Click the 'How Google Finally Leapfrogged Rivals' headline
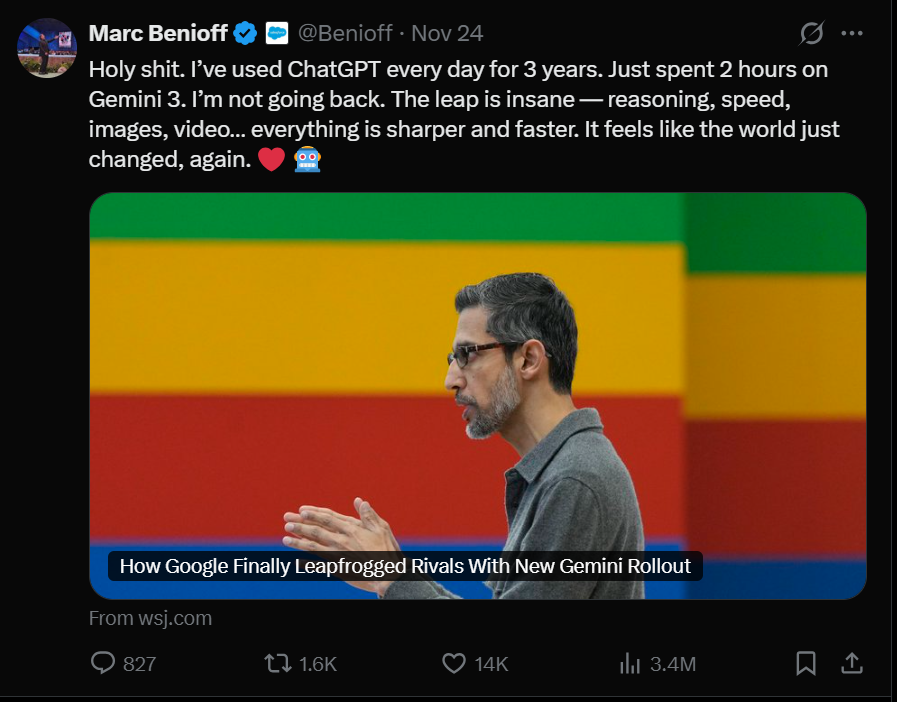 pyautogui.click(x=405, y=566)
